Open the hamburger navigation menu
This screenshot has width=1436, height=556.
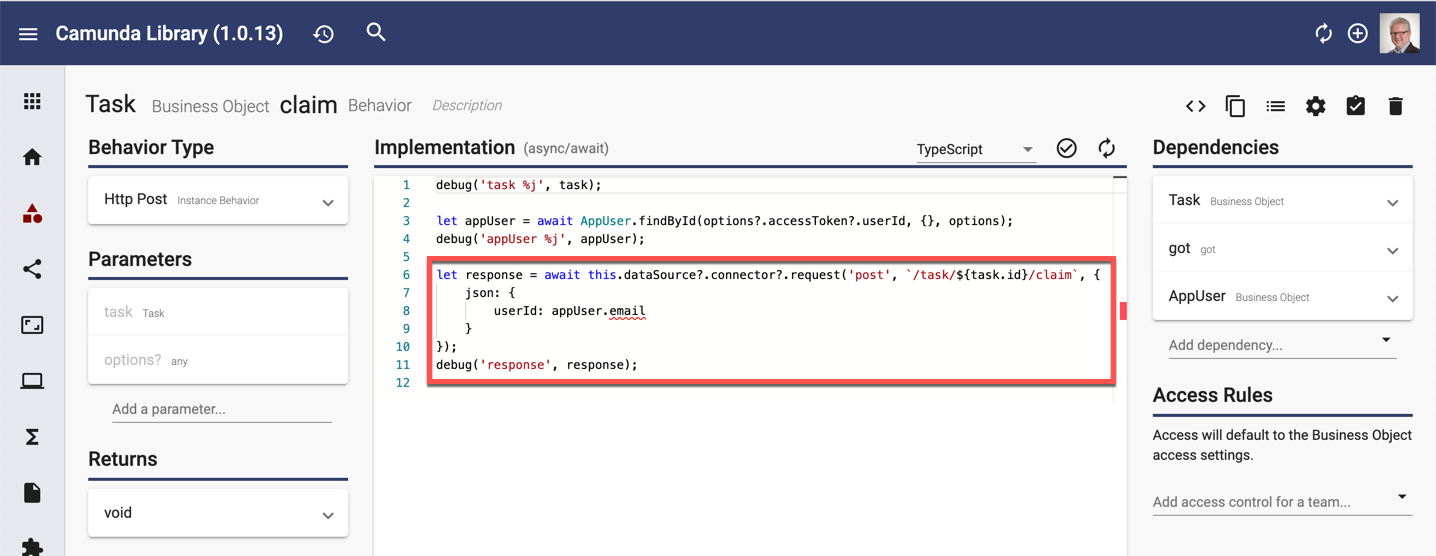pos(28,34)
